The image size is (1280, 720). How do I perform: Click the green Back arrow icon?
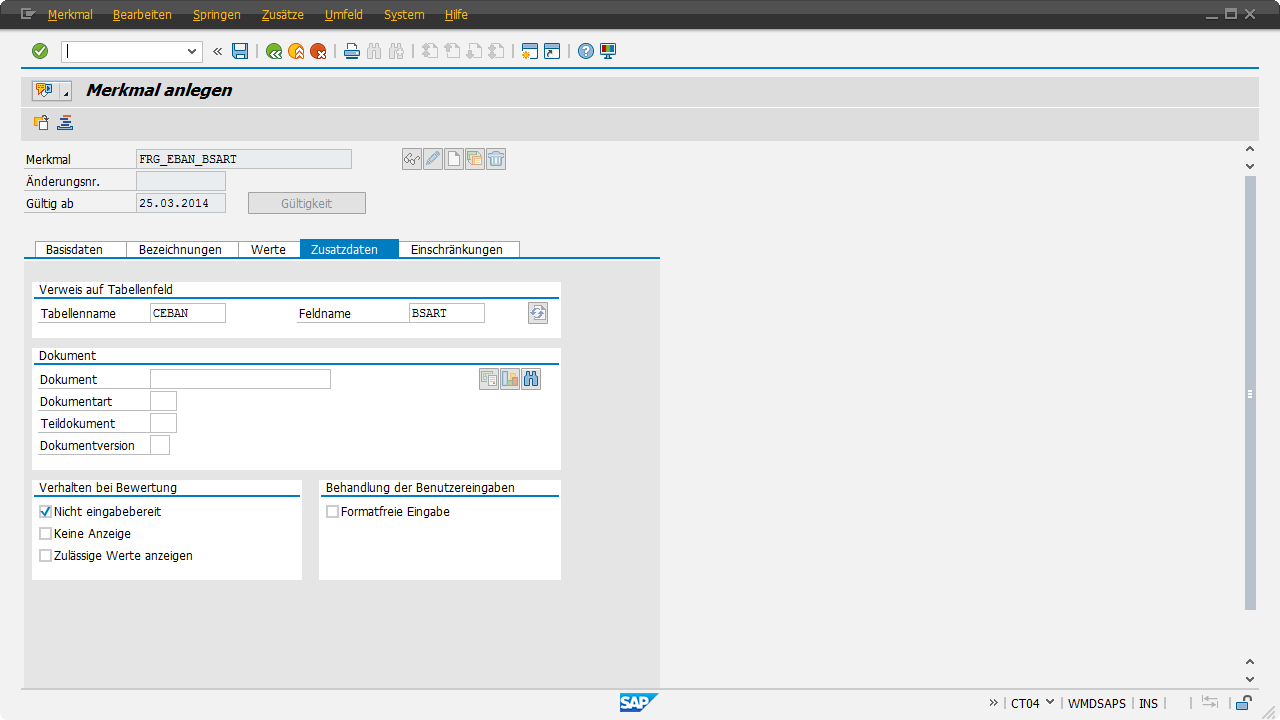tap(274, 51)
